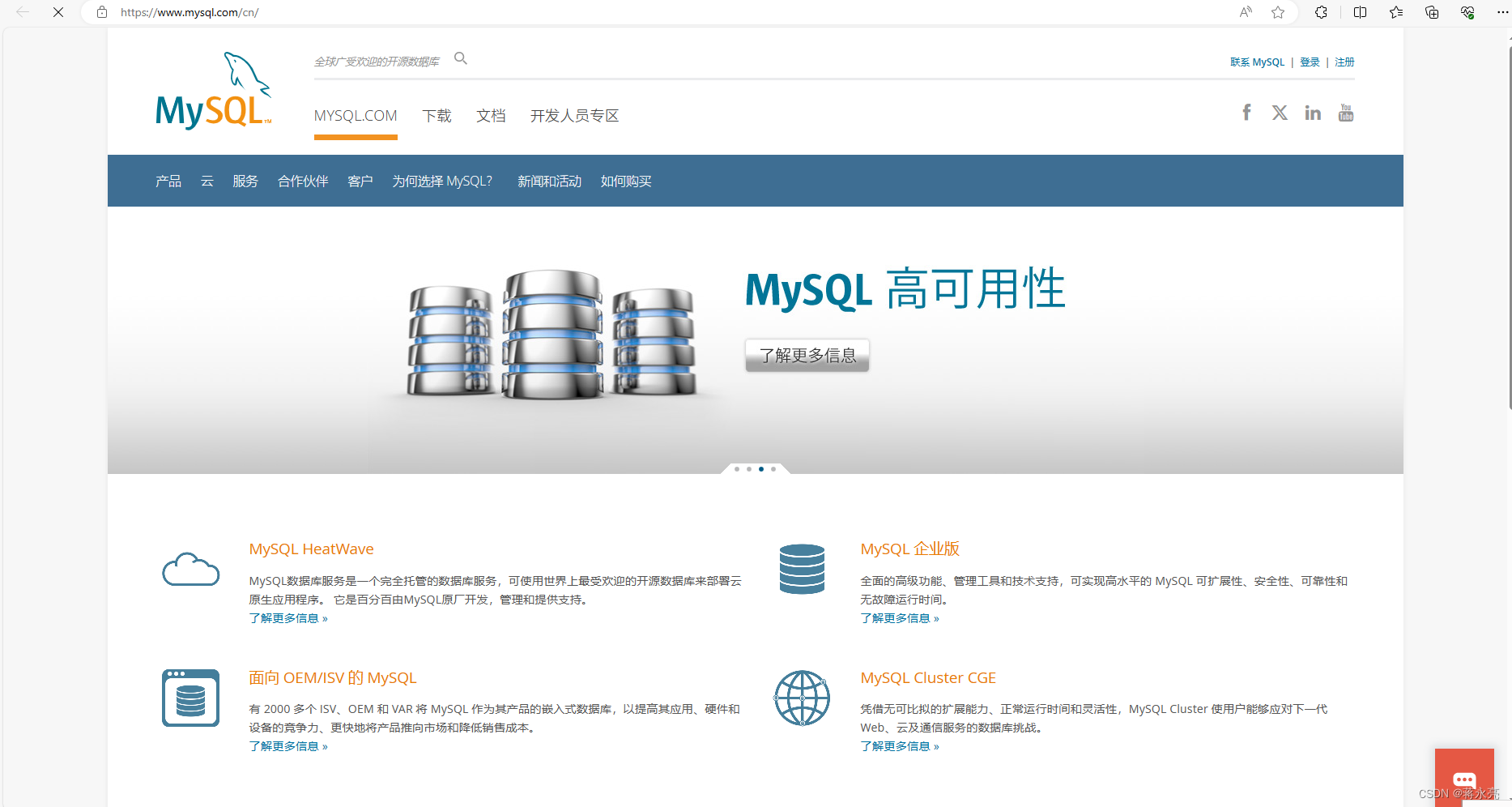This screenshot has width=1512, height=807.
Task: Open the 注册 registration link
Action: [1344, 62]
